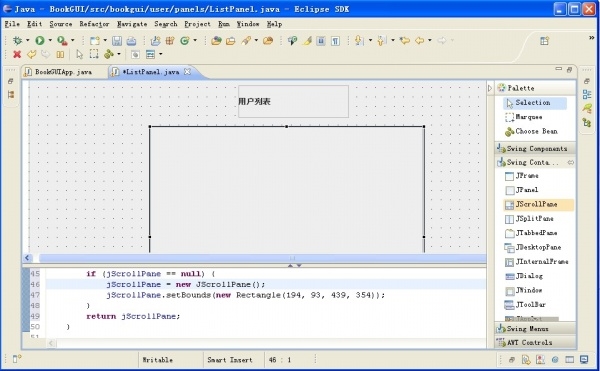Open the Refactor menu
The width and height of the screenshot is (600, 371).
point(94,24)
